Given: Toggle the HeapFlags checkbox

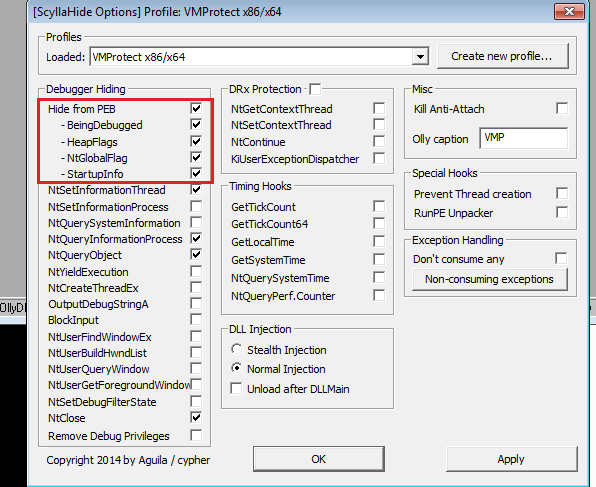Looking at the screenshot, I should [196, 141].
